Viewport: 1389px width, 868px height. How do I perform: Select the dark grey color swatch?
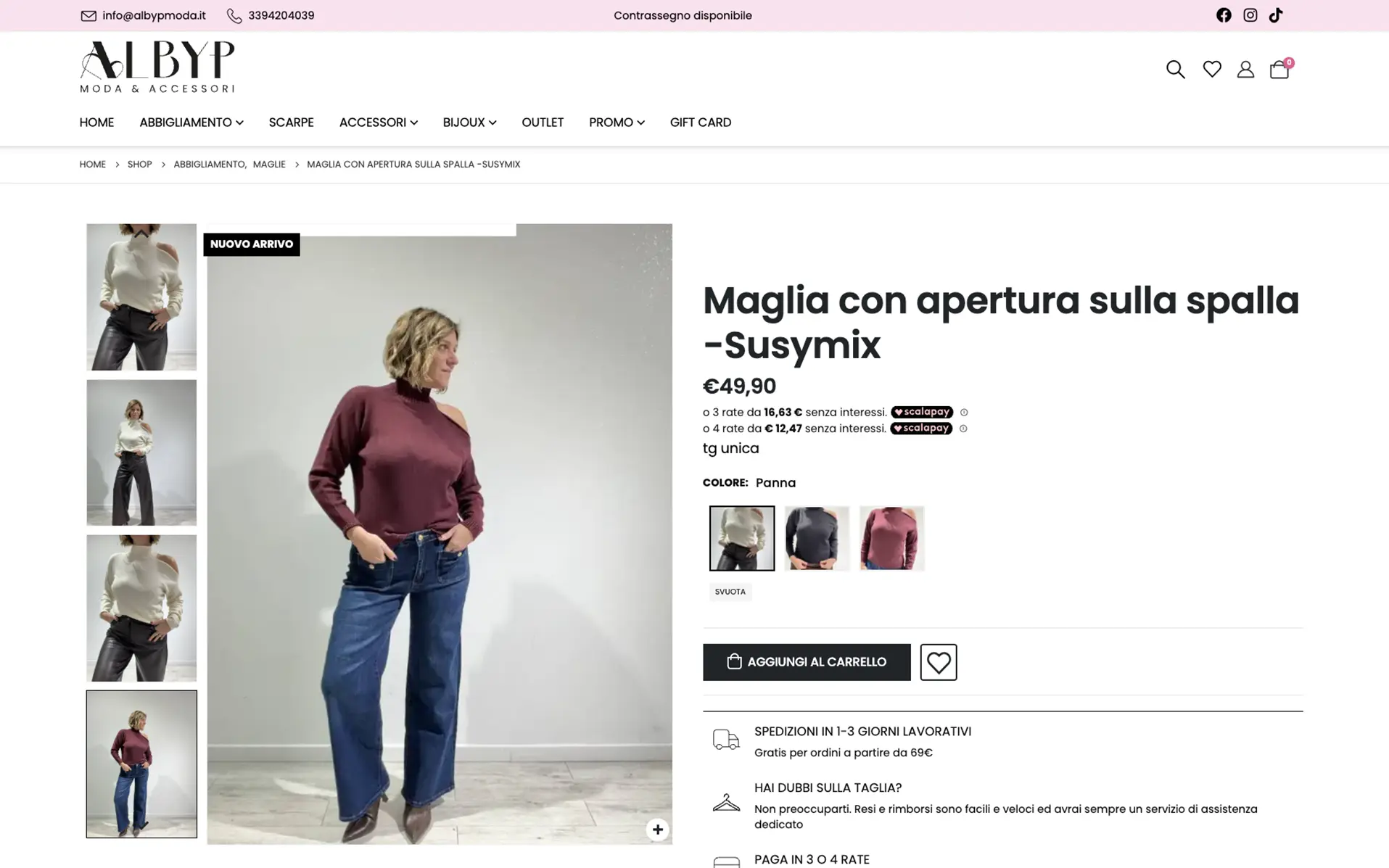tap(817, 538)
